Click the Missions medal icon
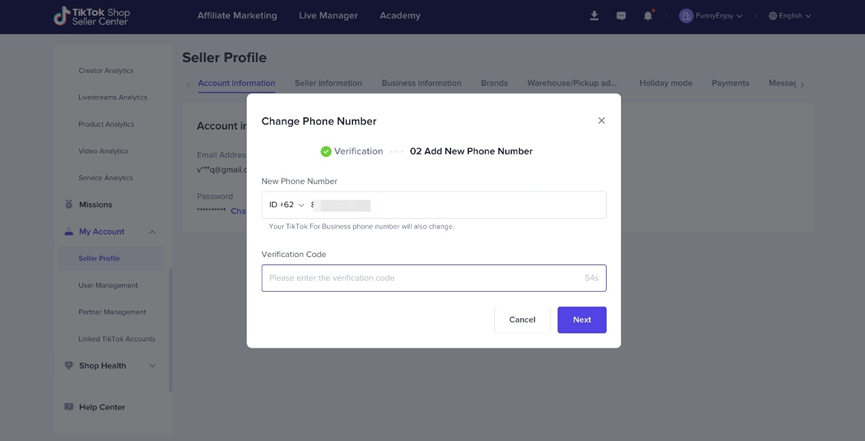The image size is (865, 441). [69, 204]
